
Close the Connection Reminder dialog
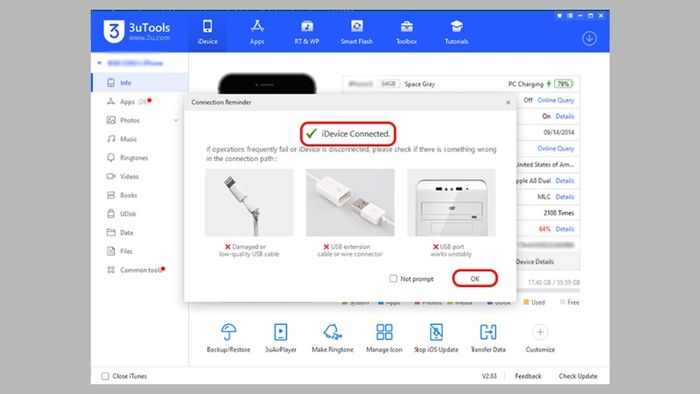[x=508, y=102]
